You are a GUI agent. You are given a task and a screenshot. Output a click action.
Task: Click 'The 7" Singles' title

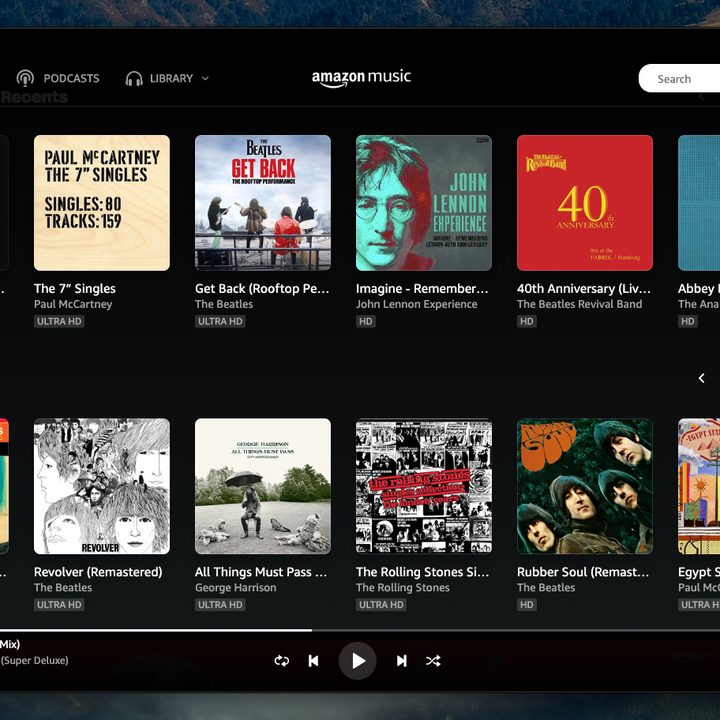pyautogui.click(x=75, y=289)
